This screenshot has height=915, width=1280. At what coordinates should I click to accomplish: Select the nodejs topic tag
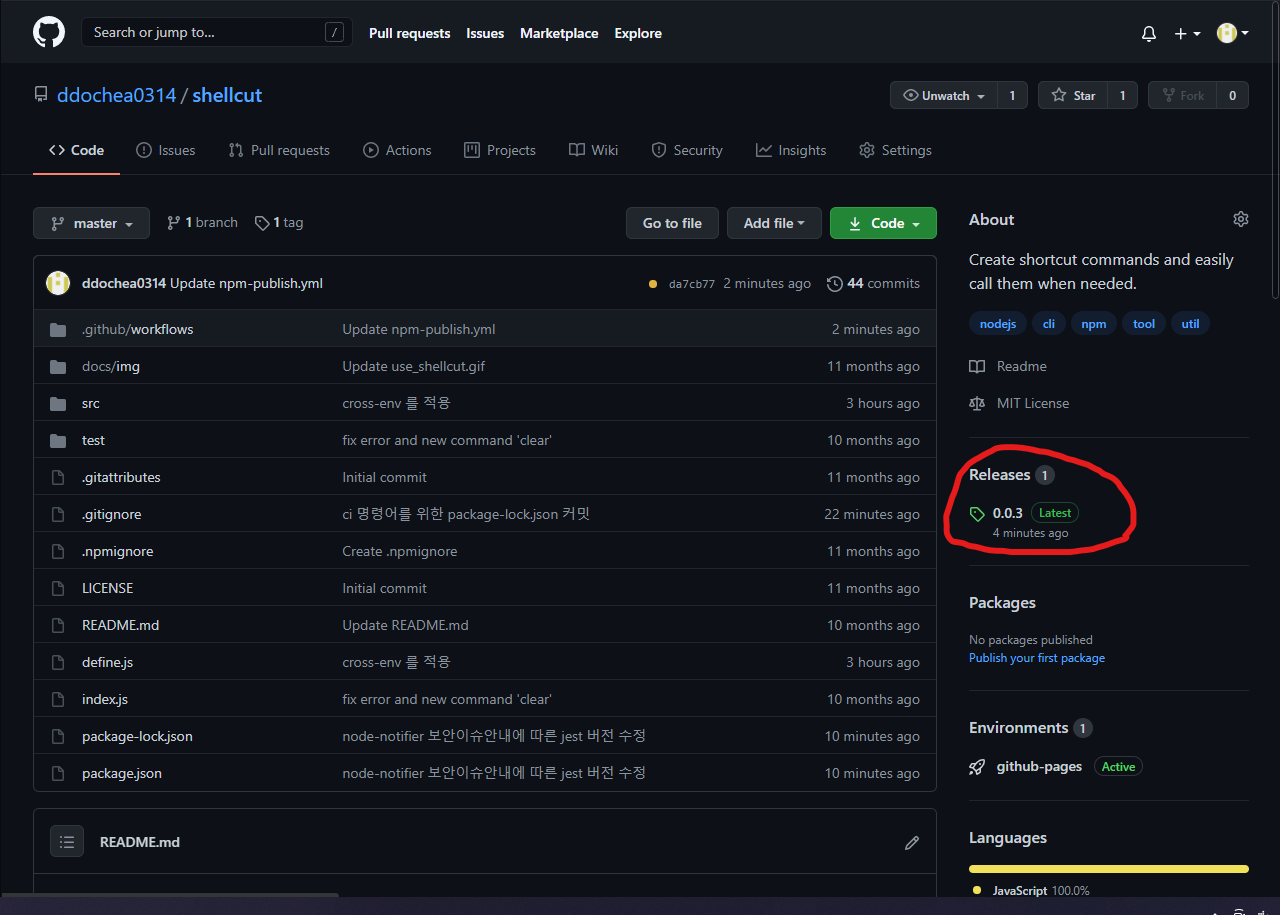(x=998, y=323)
